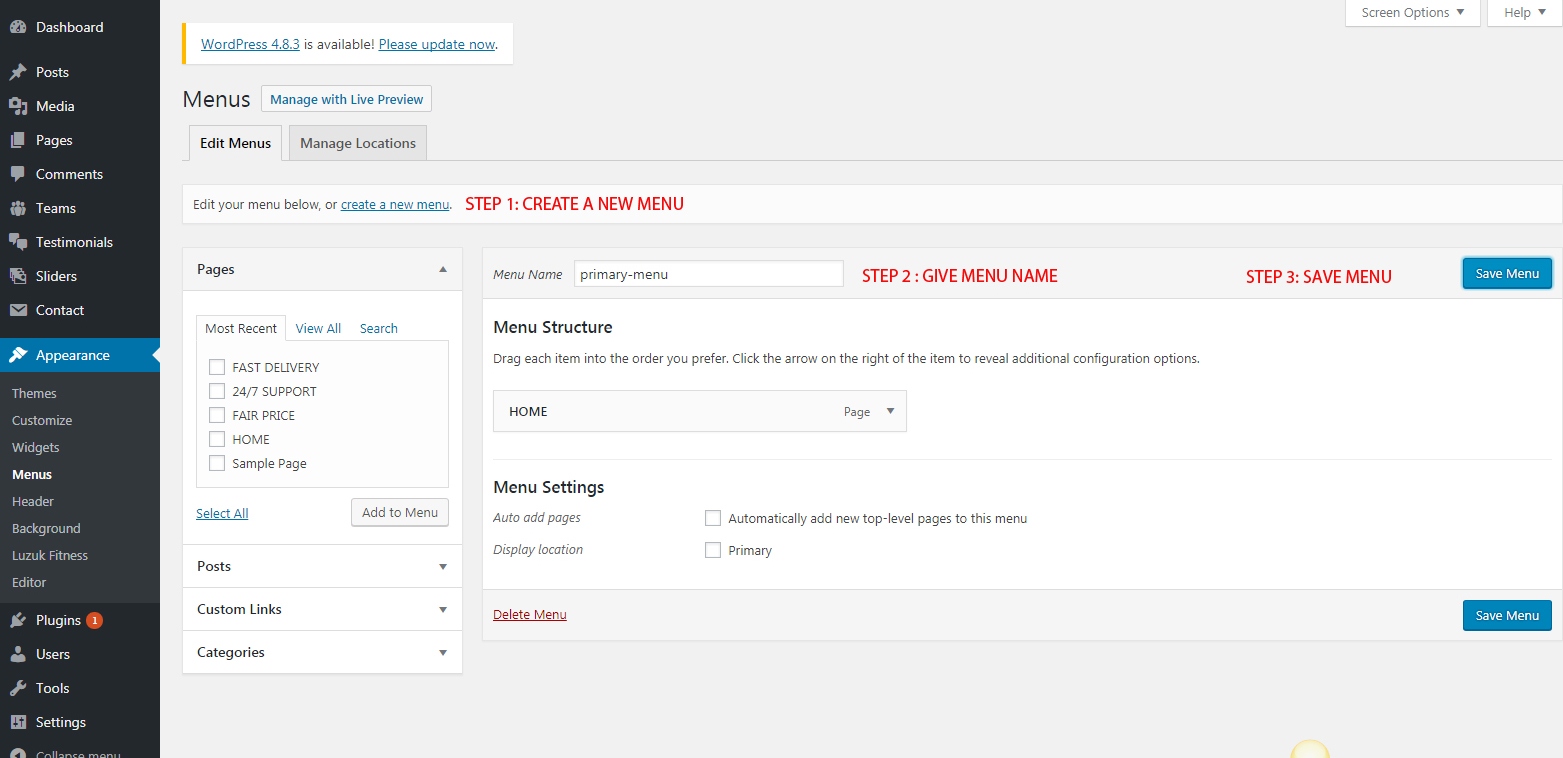The image size is (1563, 758).
Task: Click the Posts pushpin icon
Action: click(18, 72)
